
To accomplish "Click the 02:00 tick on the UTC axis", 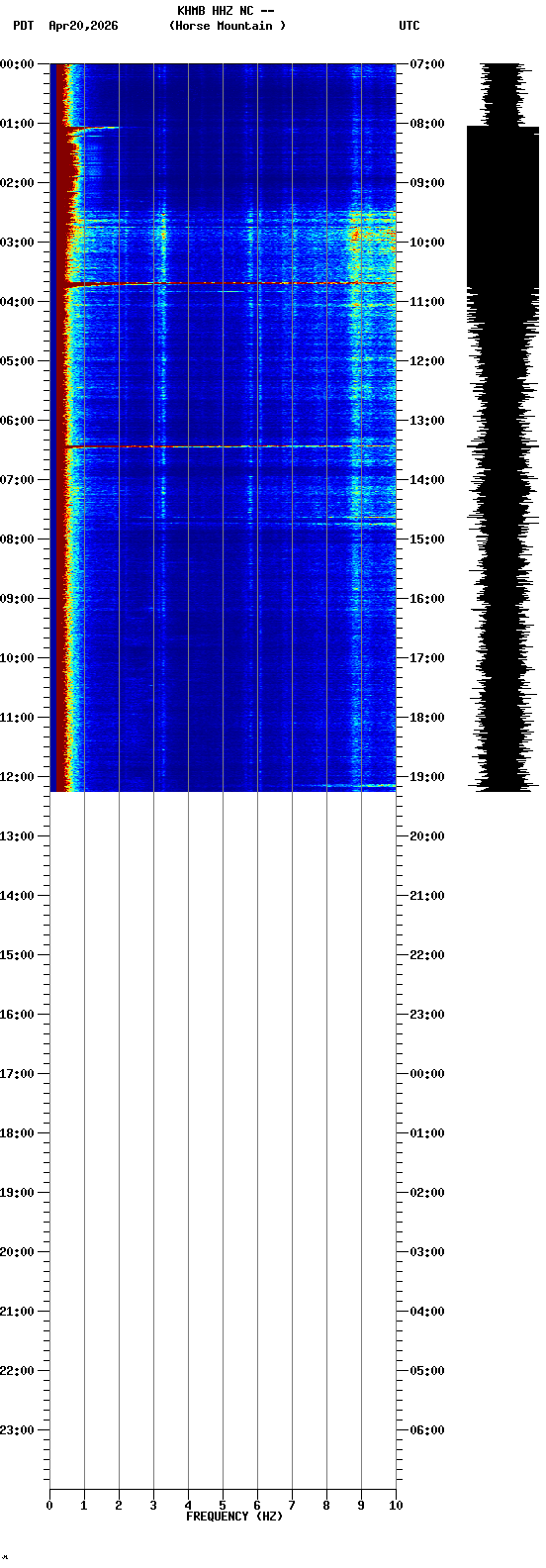I will pos(426,1193).
